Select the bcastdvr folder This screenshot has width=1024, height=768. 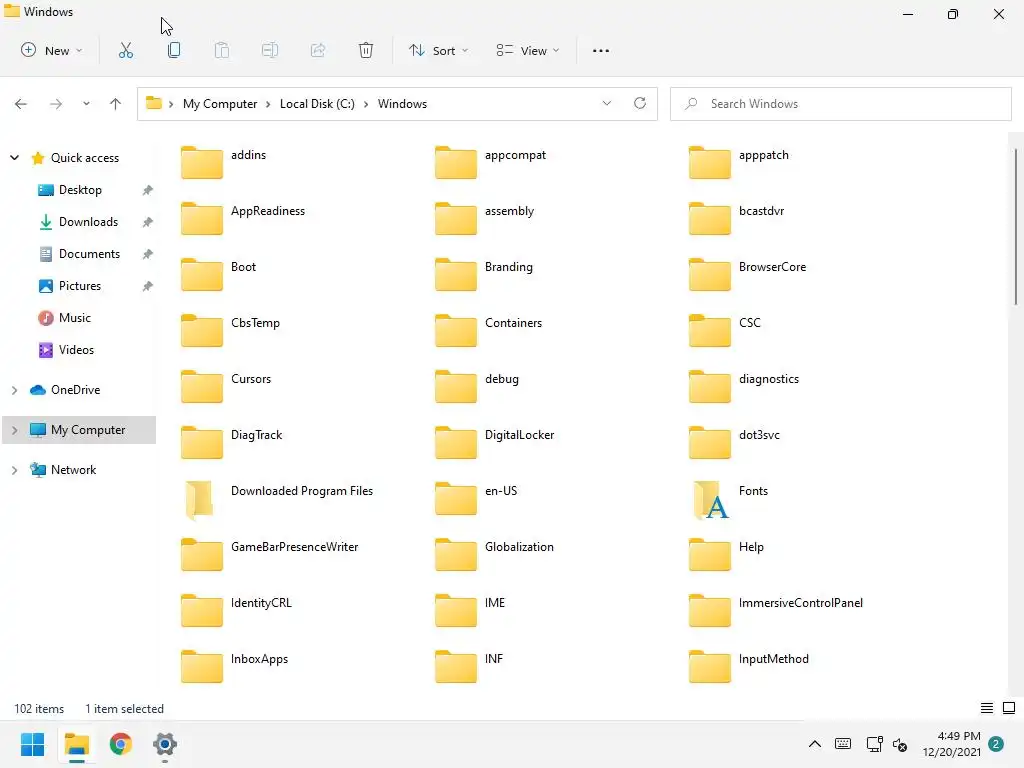[x=737, y=217]
